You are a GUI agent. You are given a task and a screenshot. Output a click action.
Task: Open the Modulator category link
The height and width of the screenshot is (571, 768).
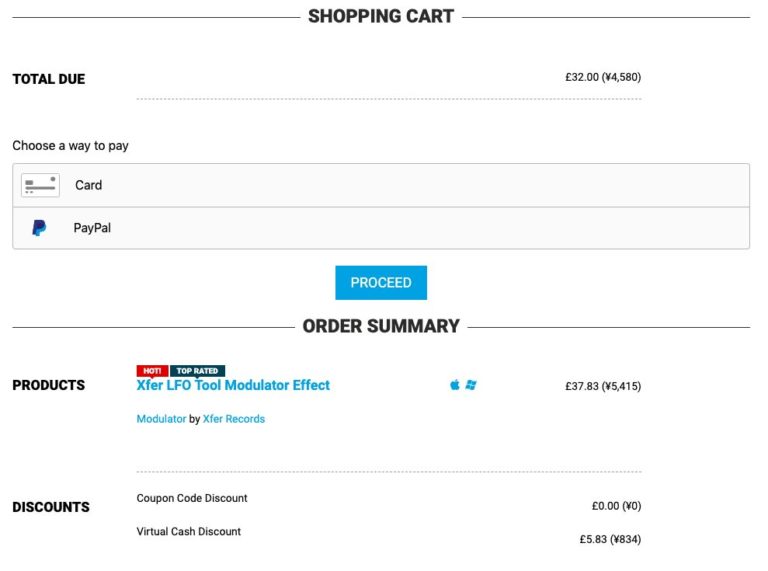coord(161,419)
